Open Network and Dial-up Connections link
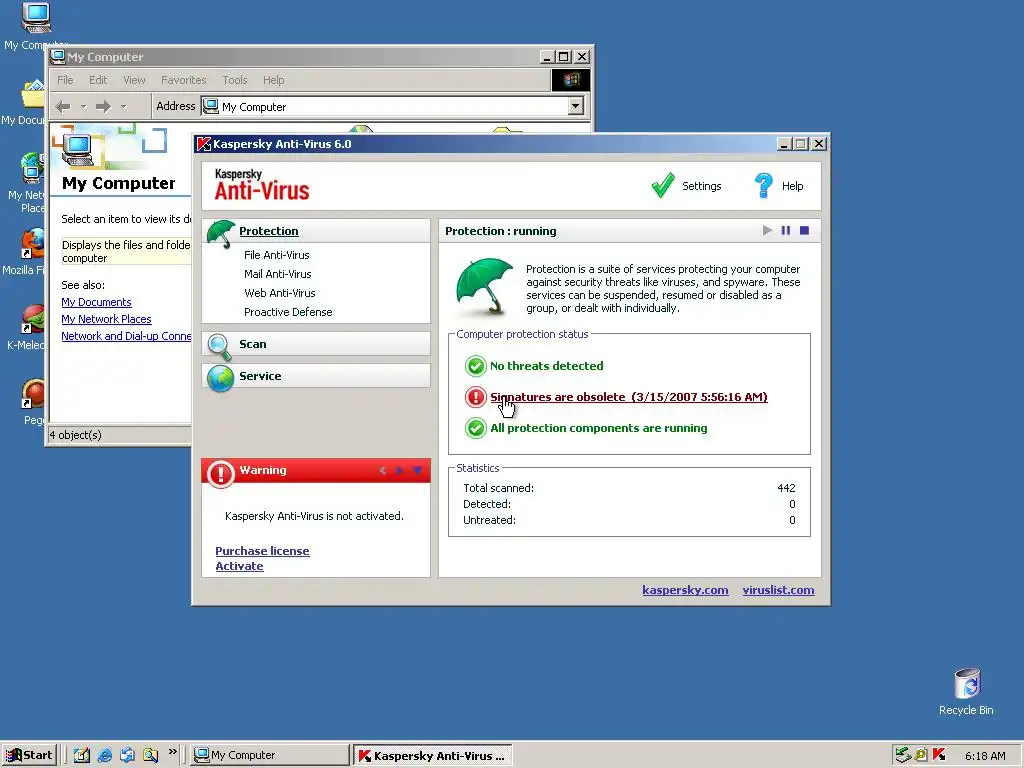Viewport: 1024px width, 768px height. click(126, 336)
